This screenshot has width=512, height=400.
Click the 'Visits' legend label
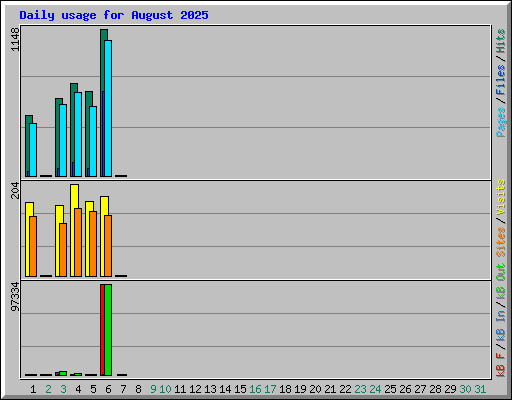pyautogui.click(x=500, y=197)
